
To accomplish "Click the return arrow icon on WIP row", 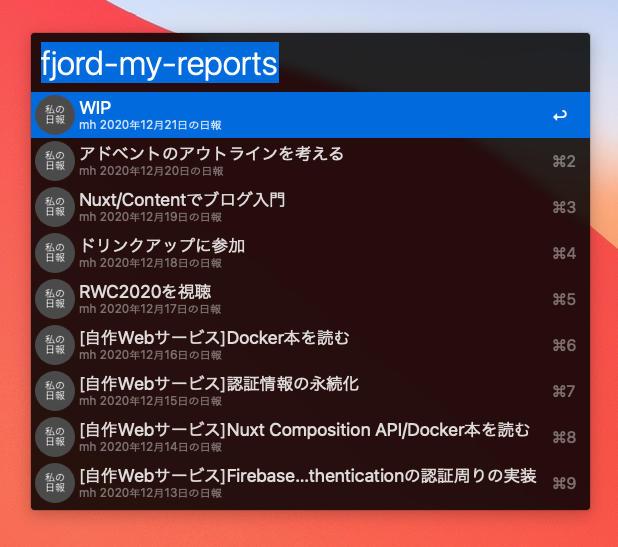I will [x=560, y=115].
